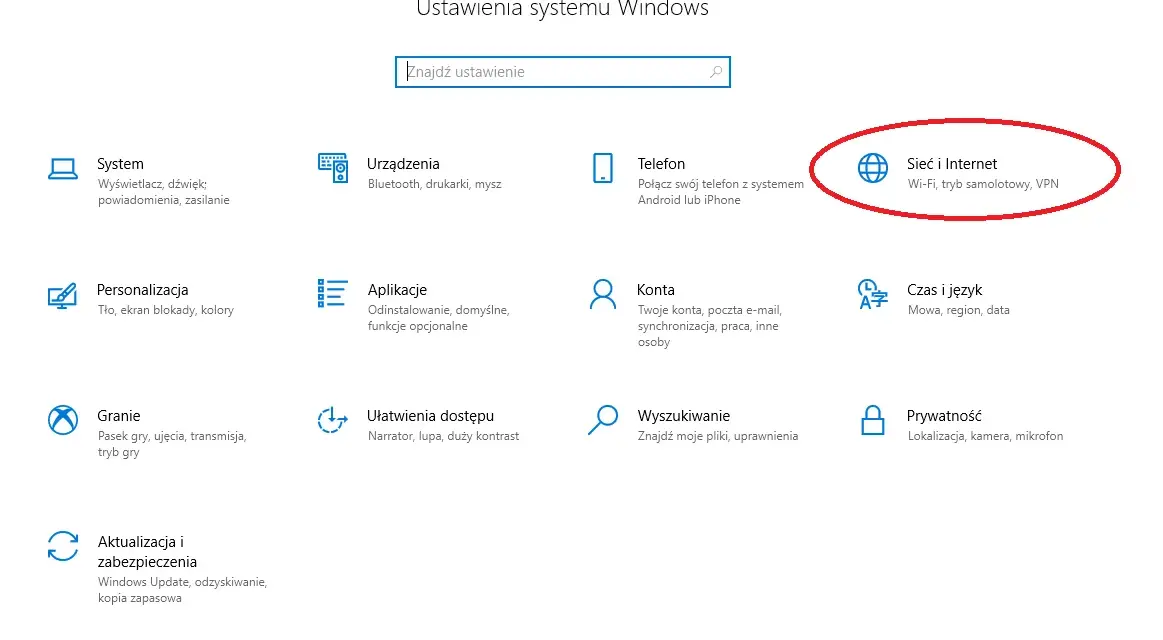Open the Personalizacja paintbrush icon
The image size is (1163, 640).
63,295
